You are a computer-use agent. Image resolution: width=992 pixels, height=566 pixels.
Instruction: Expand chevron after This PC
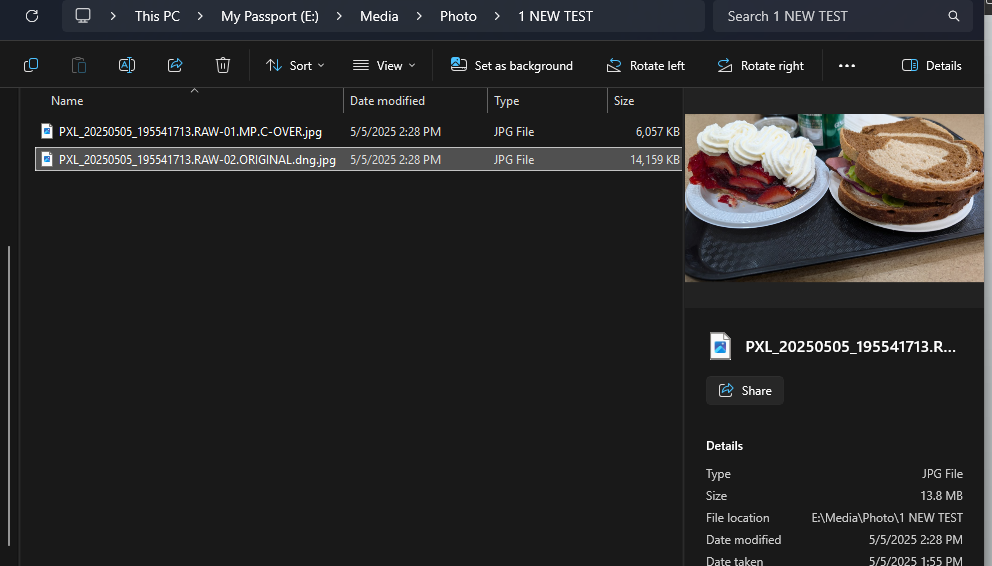pos(200,16)
